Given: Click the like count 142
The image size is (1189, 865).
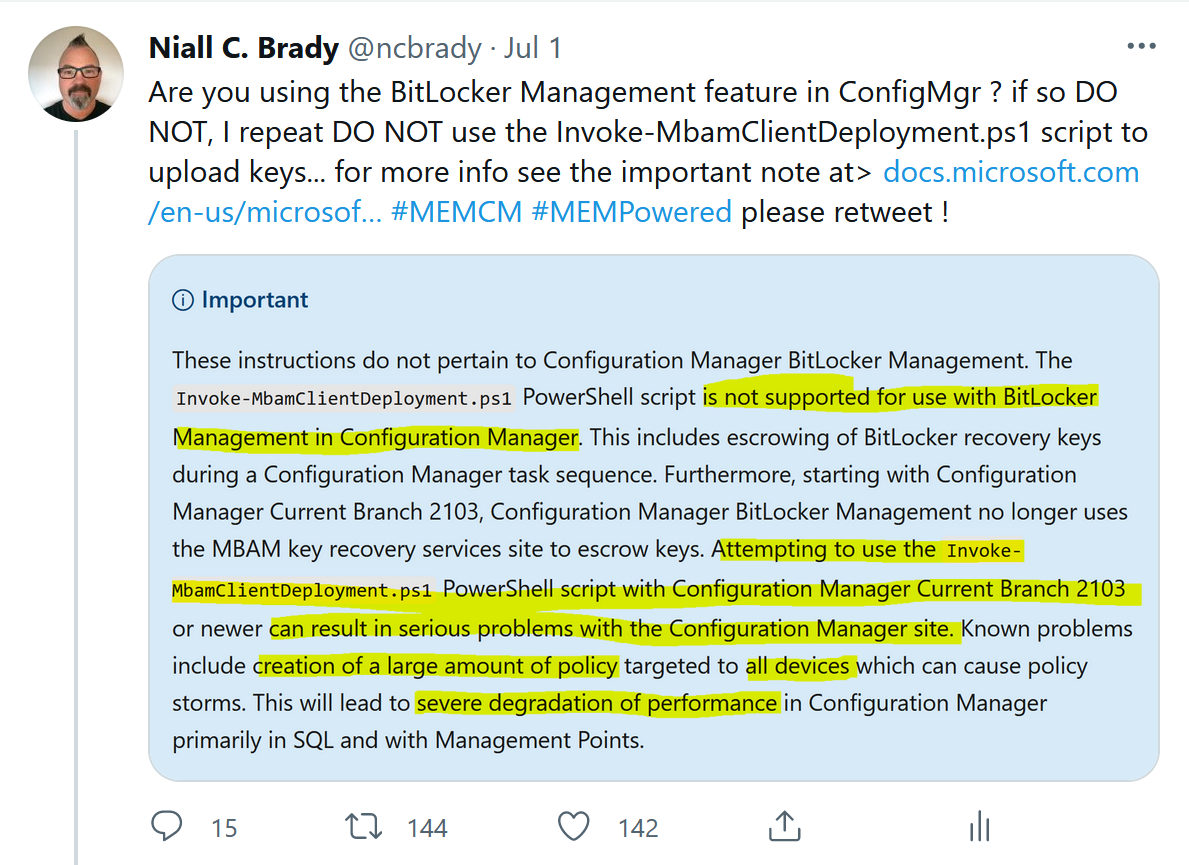Looking at the screenshot, I should tap(638, 828).
